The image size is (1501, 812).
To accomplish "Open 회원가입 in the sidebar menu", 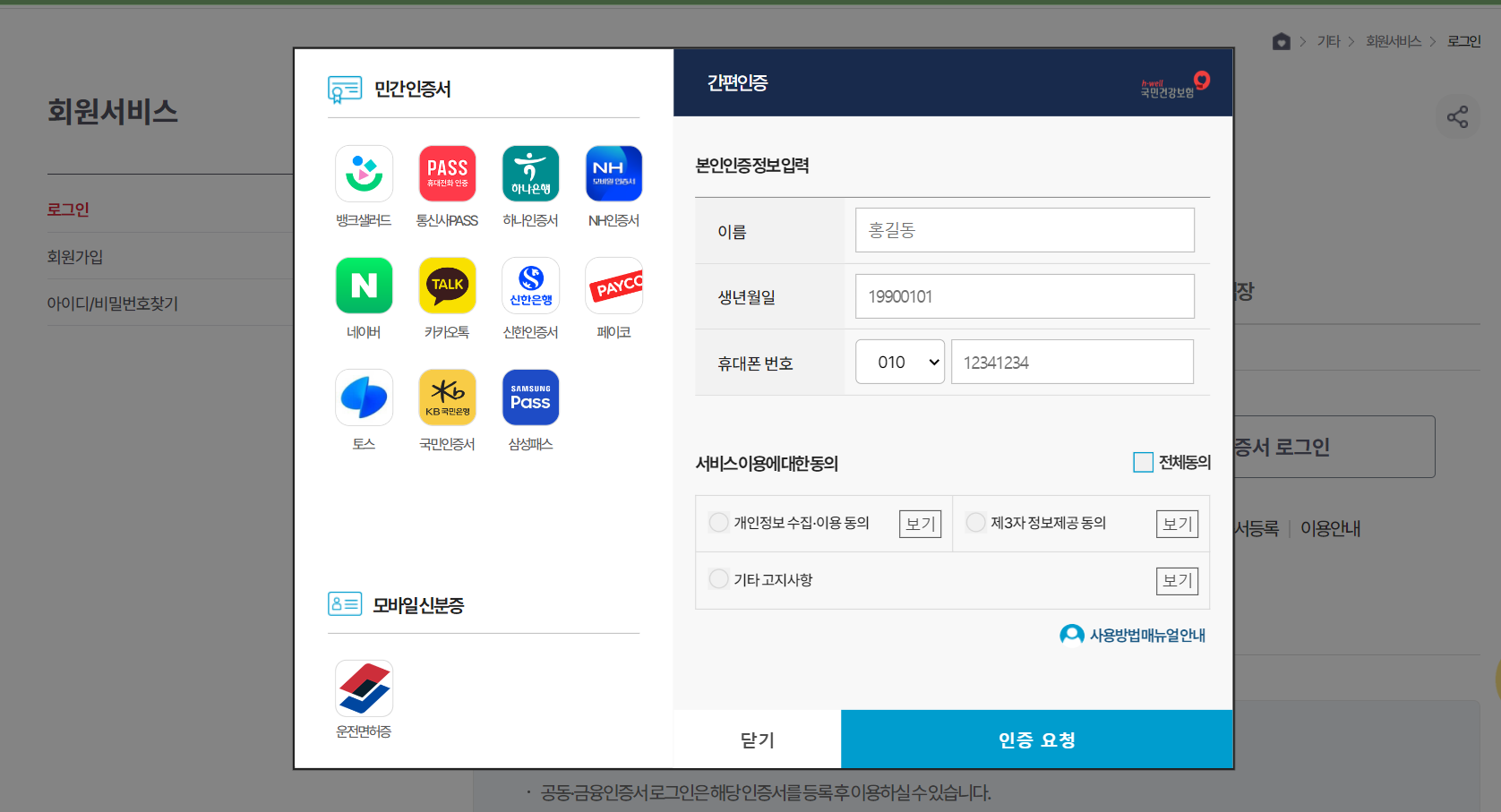I will click(75, 257).
